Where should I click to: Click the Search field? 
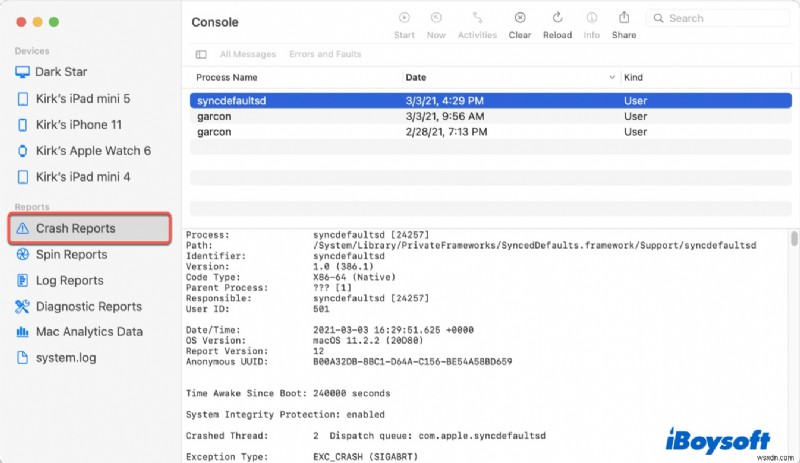pos(717,18)
